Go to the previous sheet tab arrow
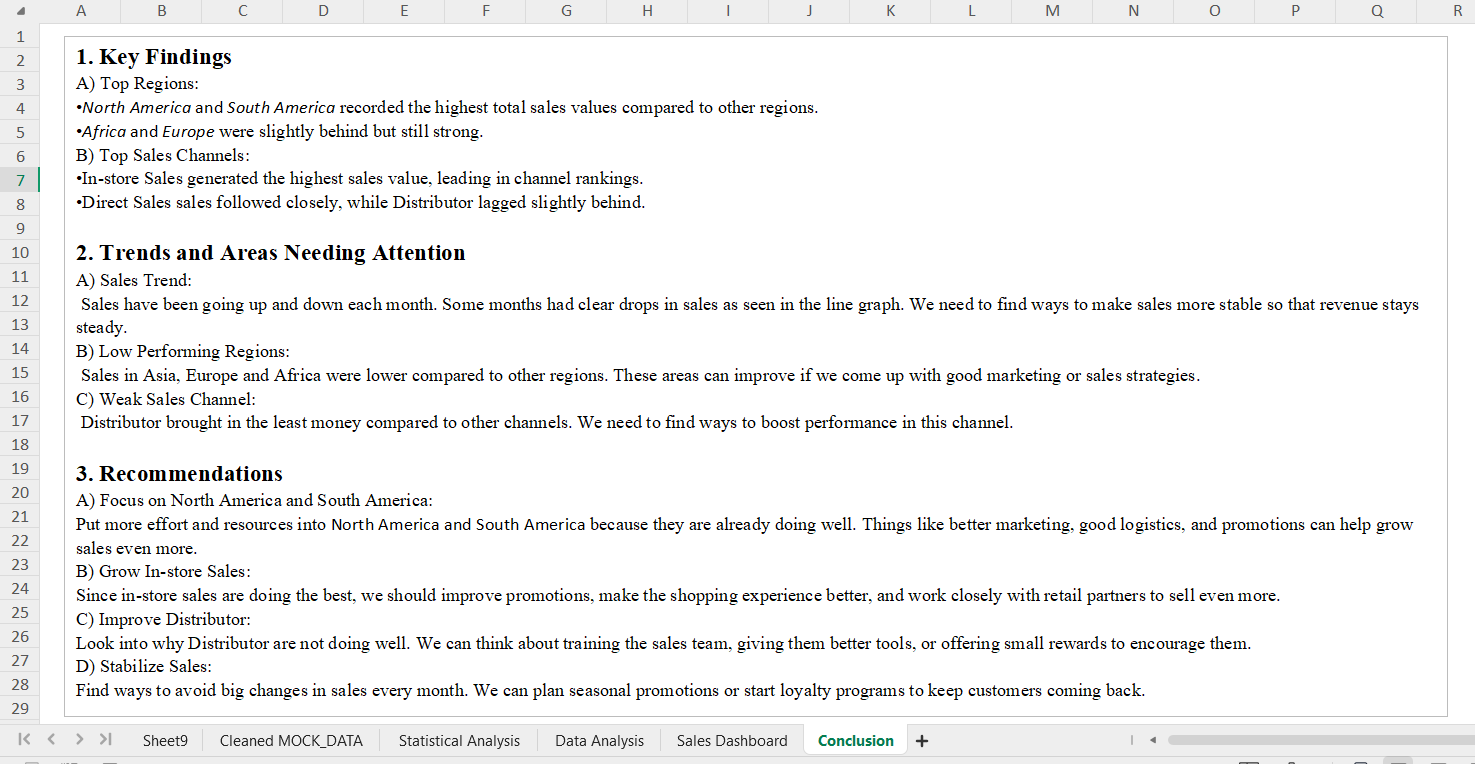 (50, 740)
